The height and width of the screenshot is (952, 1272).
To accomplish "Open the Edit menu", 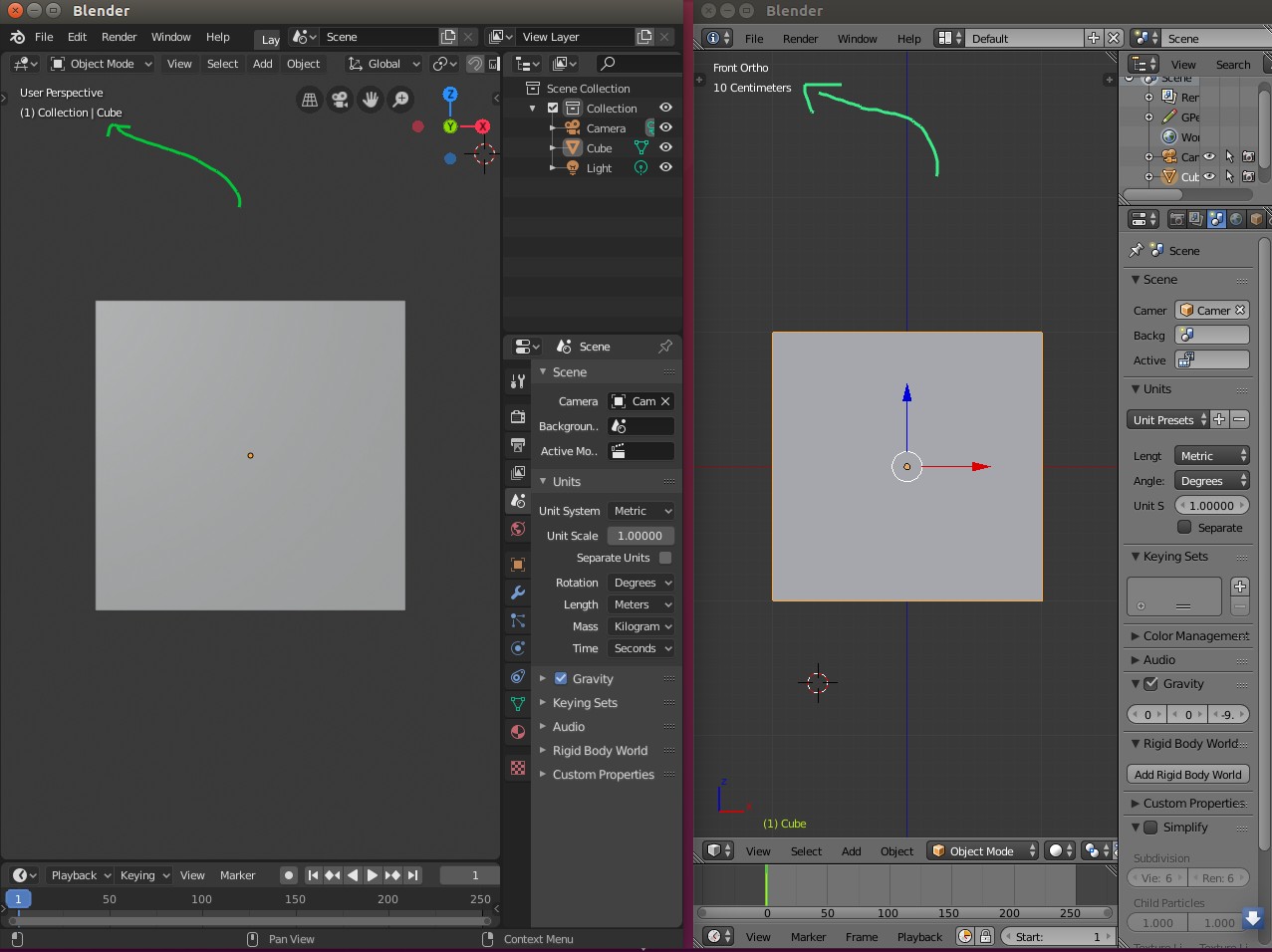I will click(77, 37).
